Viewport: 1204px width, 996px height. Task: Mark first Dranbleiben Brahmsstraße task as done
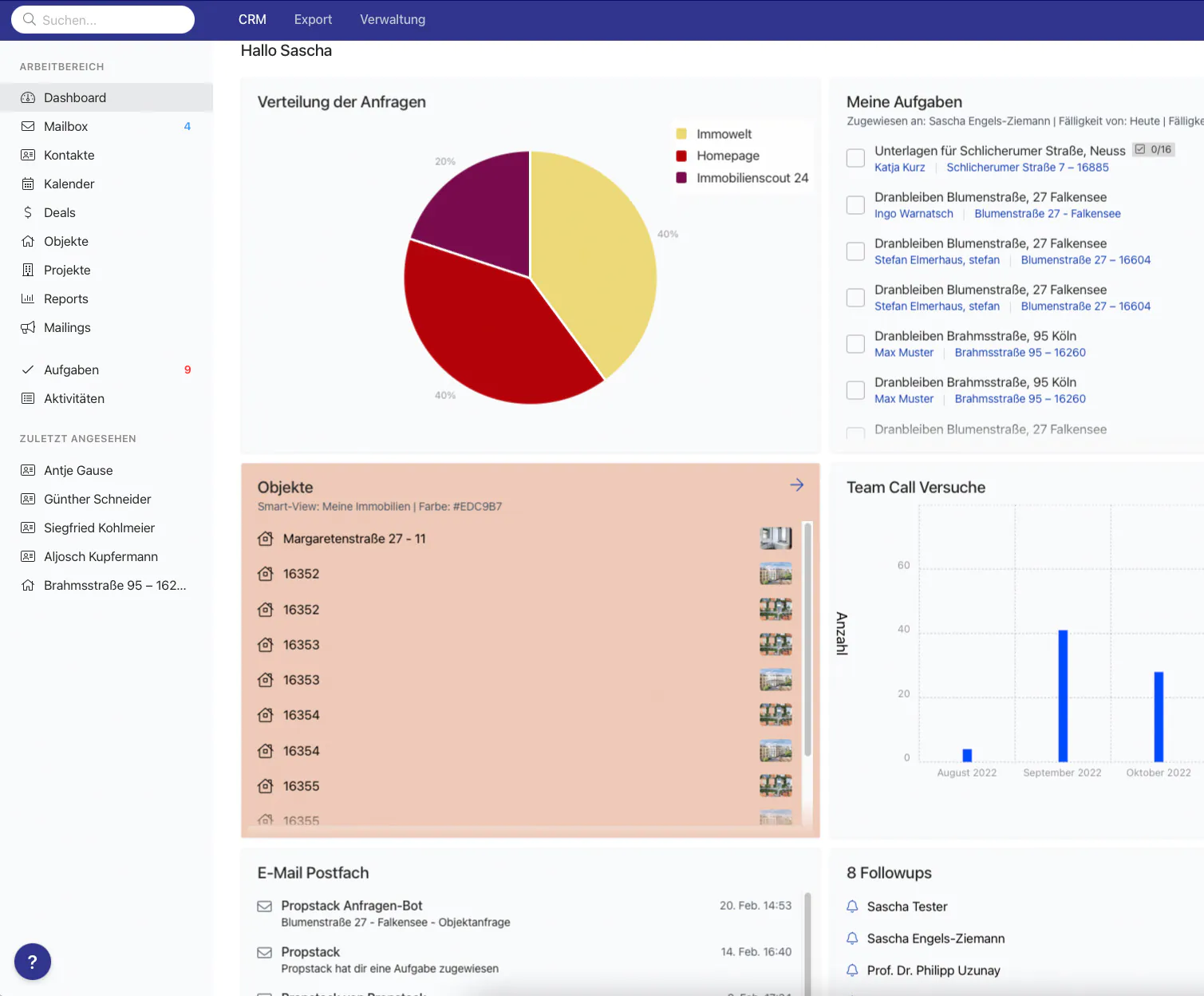click(855, 344)
